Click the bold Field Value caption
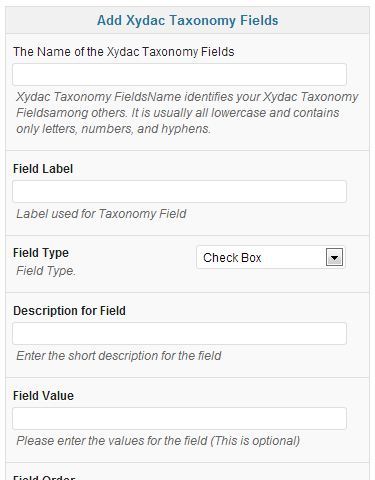375x480 pixels. (x=43, y=396)
